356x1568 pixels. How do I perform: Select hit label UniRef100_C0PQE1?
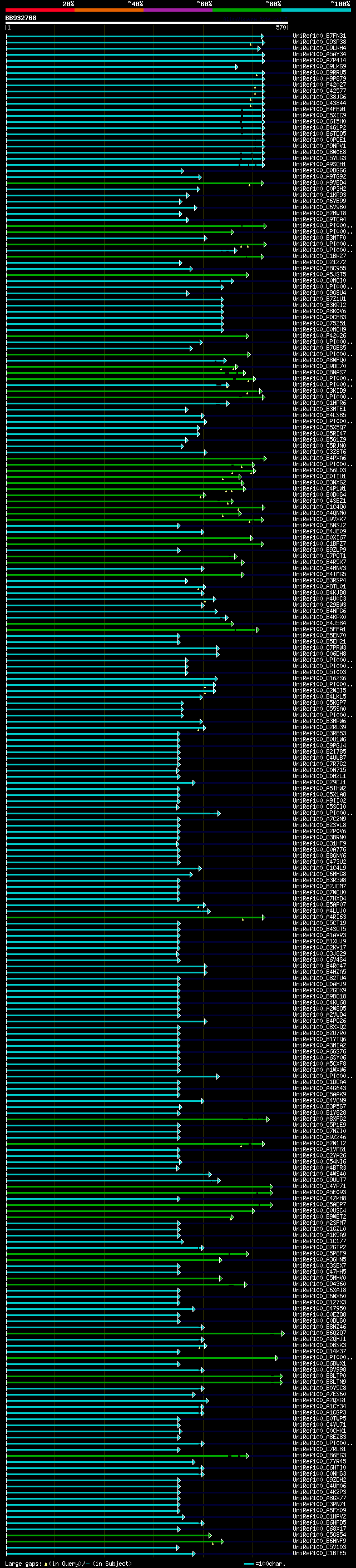point(319,140)
